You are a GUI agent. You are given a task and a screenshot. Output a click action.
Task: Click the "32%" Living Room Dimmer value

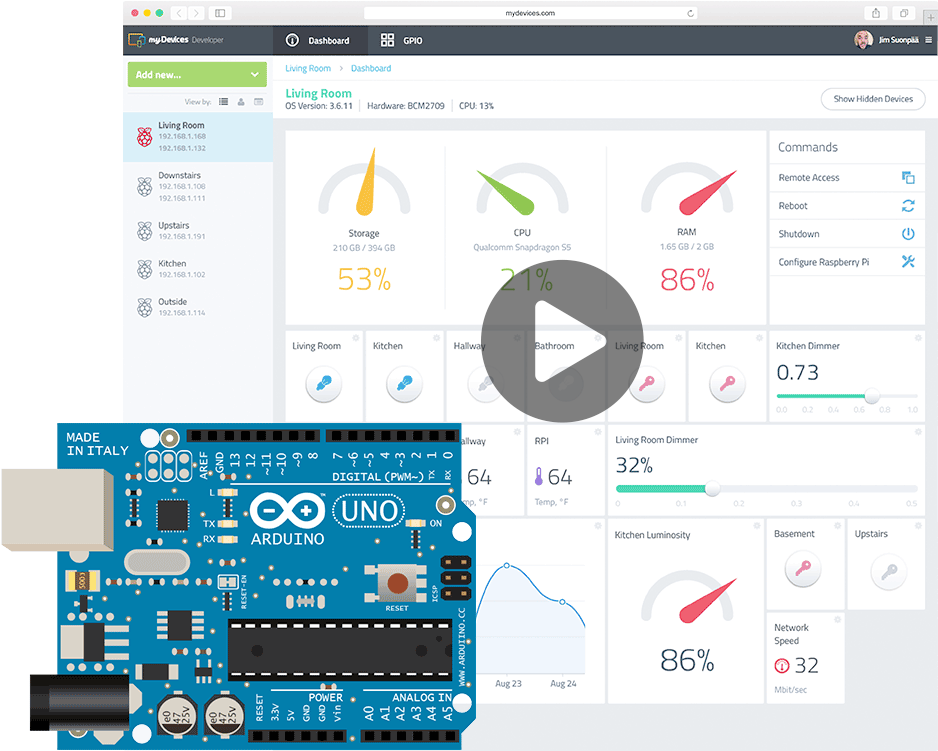[634, 465]
